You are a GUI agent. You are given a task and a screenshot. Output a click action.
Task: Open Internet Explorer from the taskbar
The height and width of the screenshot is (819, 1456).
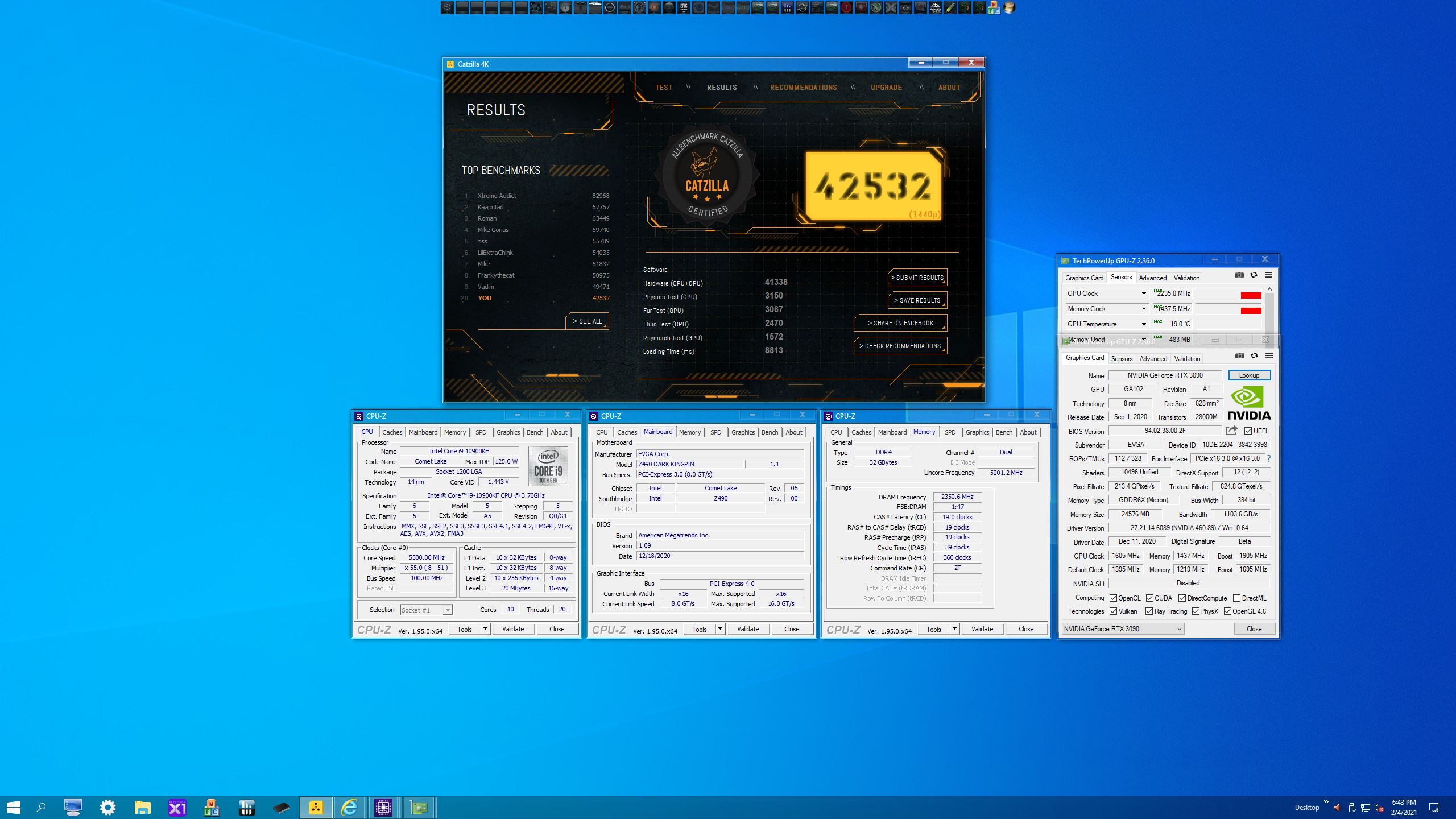[x=349, y=808]
